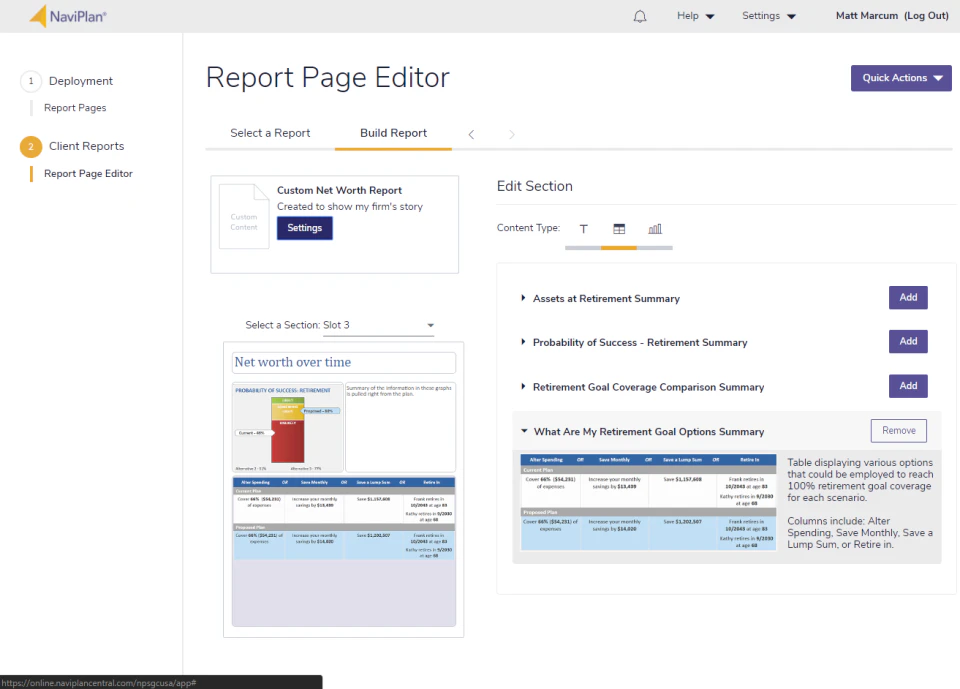Screen dimensions: 960x689
Task: Open the Select a Section Slot 3 dropdown
Action: point(430,326)
